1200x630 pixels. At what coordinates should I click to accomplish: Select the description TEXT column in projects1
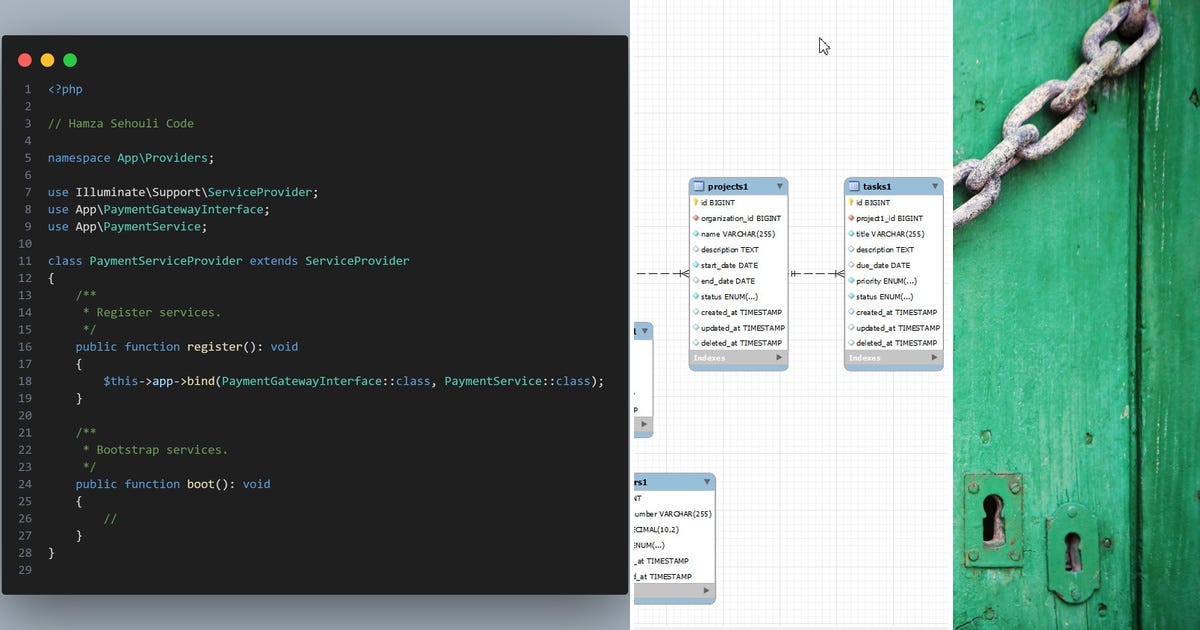[735, 249]
